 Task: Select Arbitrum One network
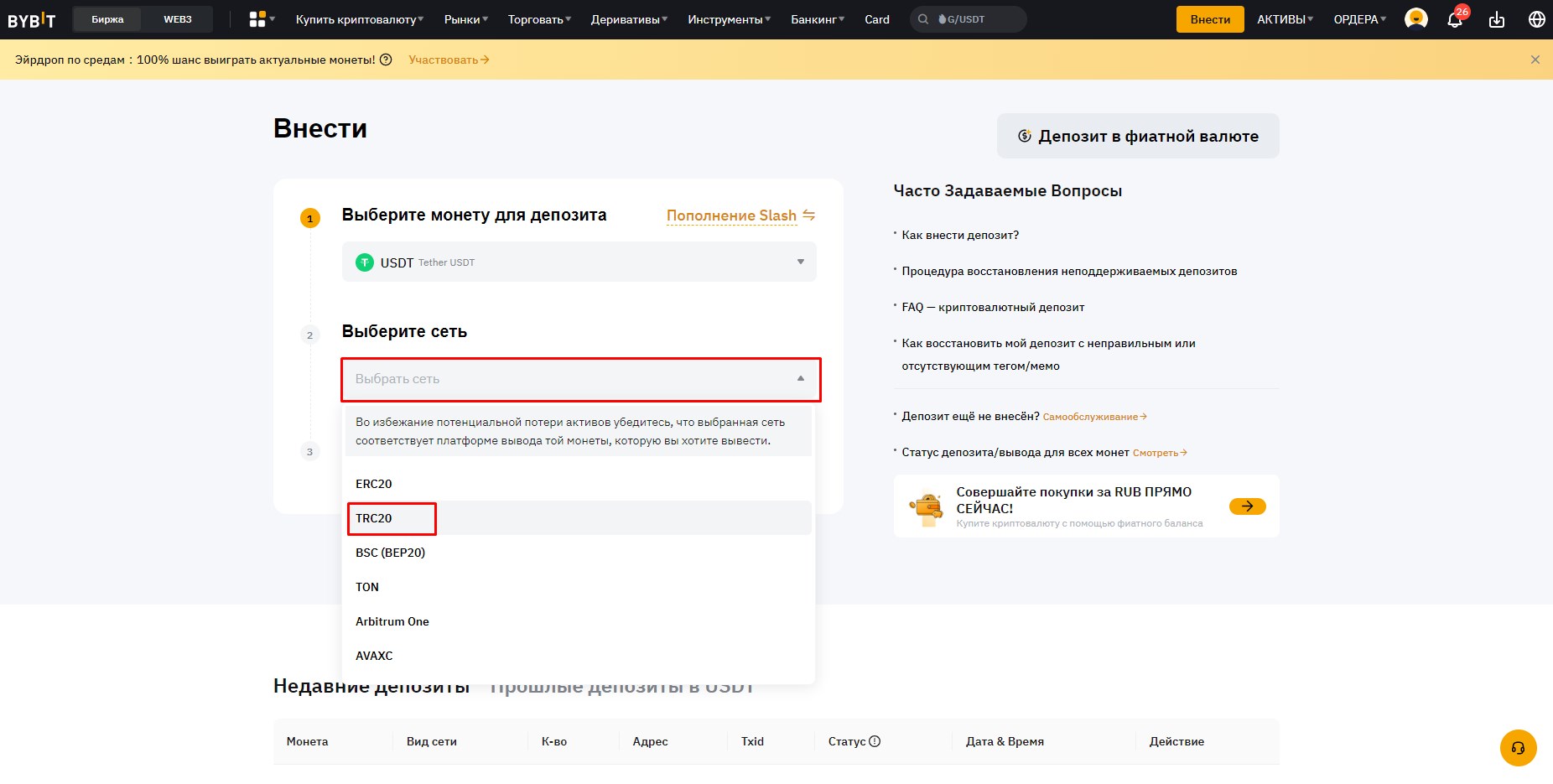(579, 621)
